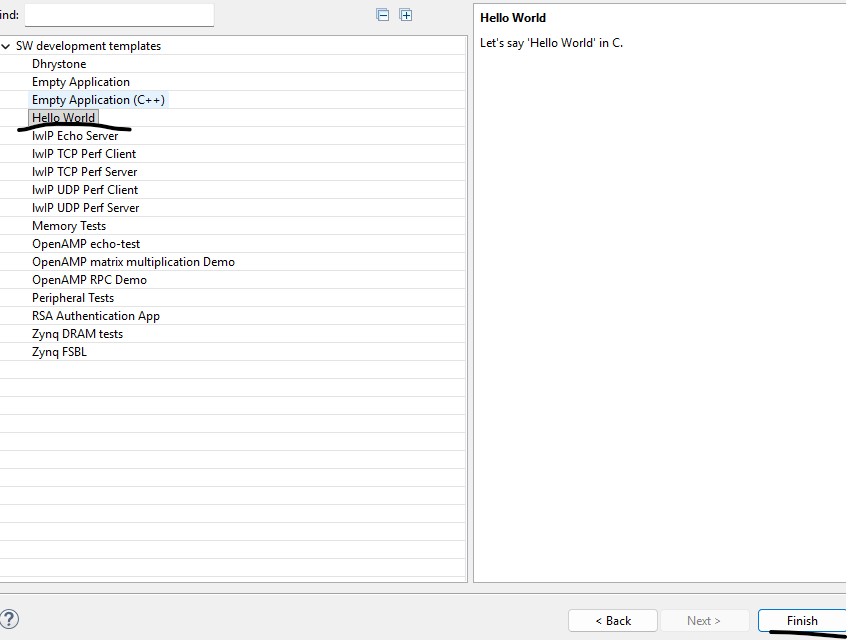The height and width of the screenshot is (640, 848).
Task: Select the RSA Authentication App template
Action: [96, 316]
